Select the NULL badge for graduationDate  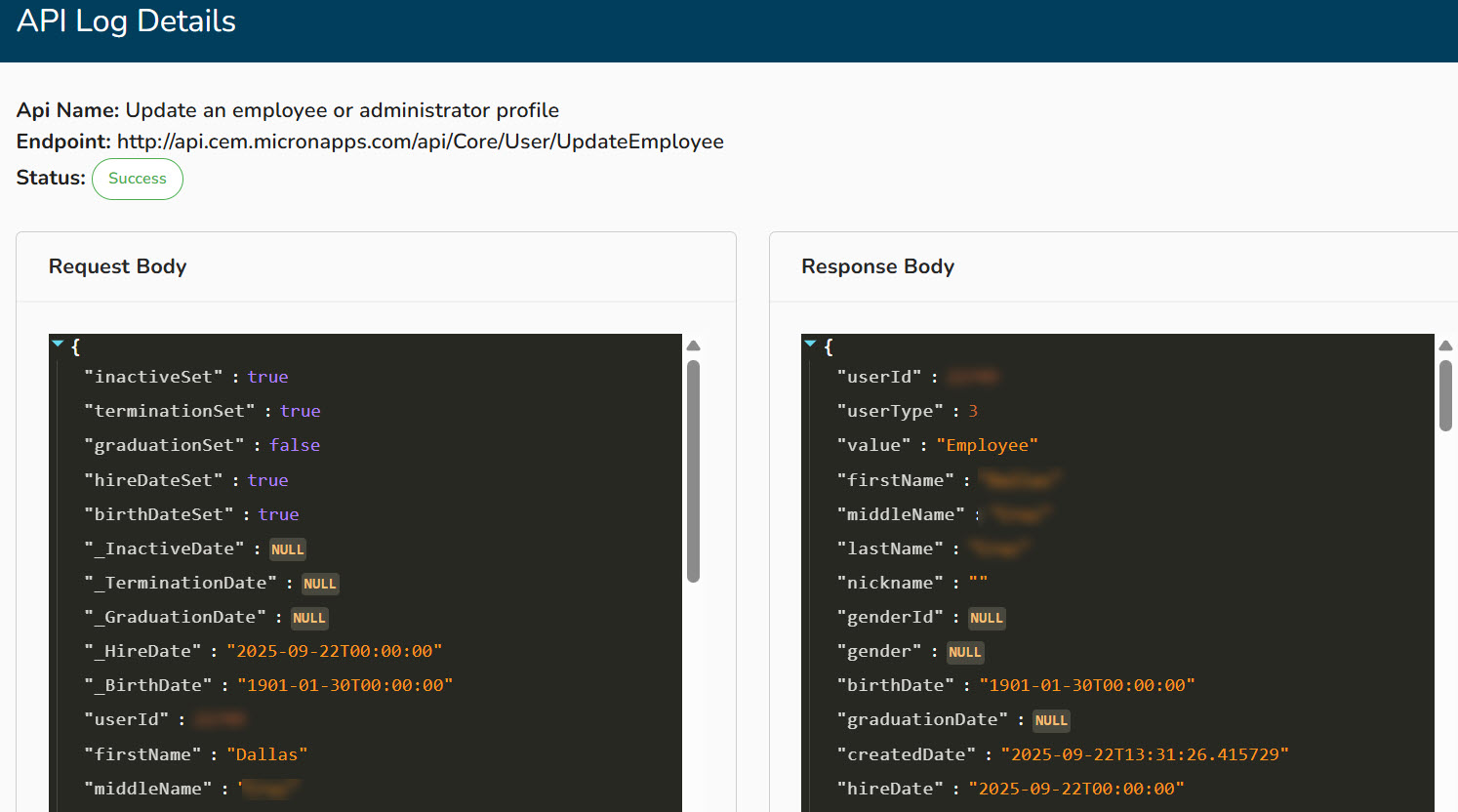pos(1051,720)
